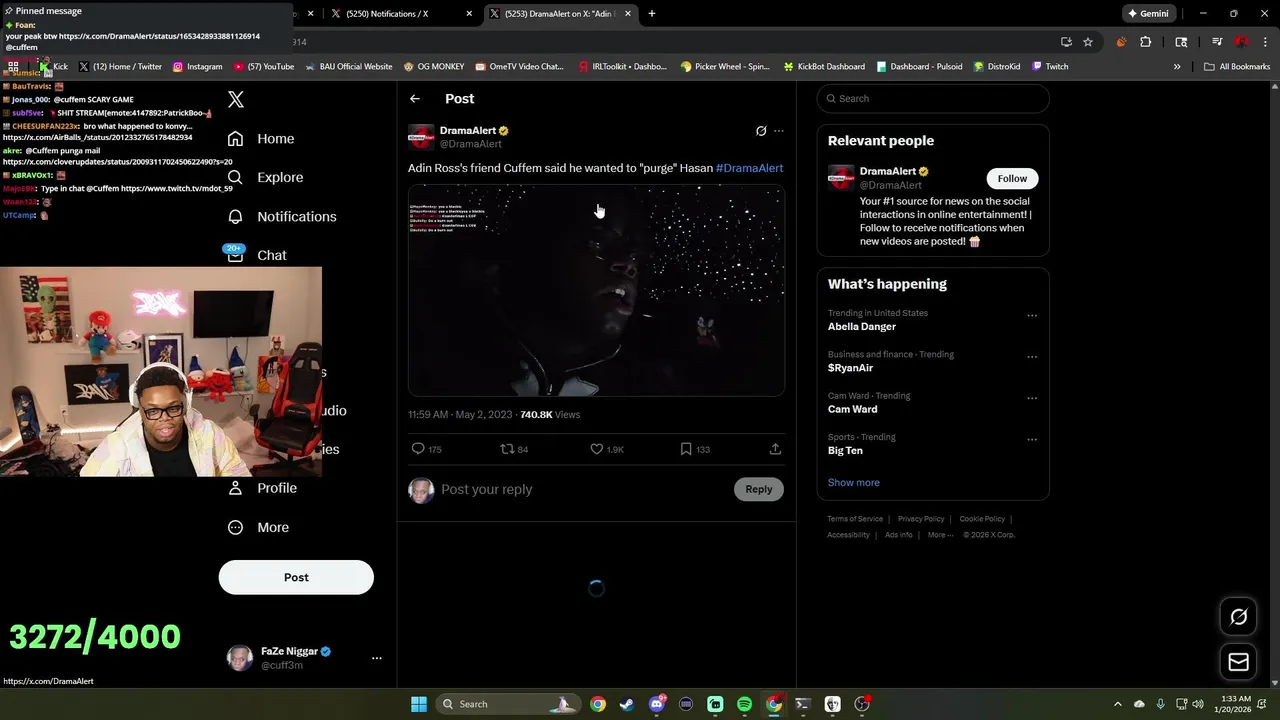Click Show more under What's happening
Viewport: 1280px width, 720px height.
pos(853,482)
